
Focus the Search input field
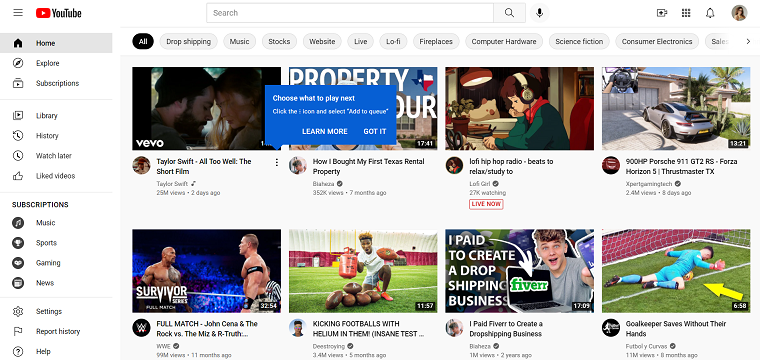pyautogui.click(x=350, y=13)
